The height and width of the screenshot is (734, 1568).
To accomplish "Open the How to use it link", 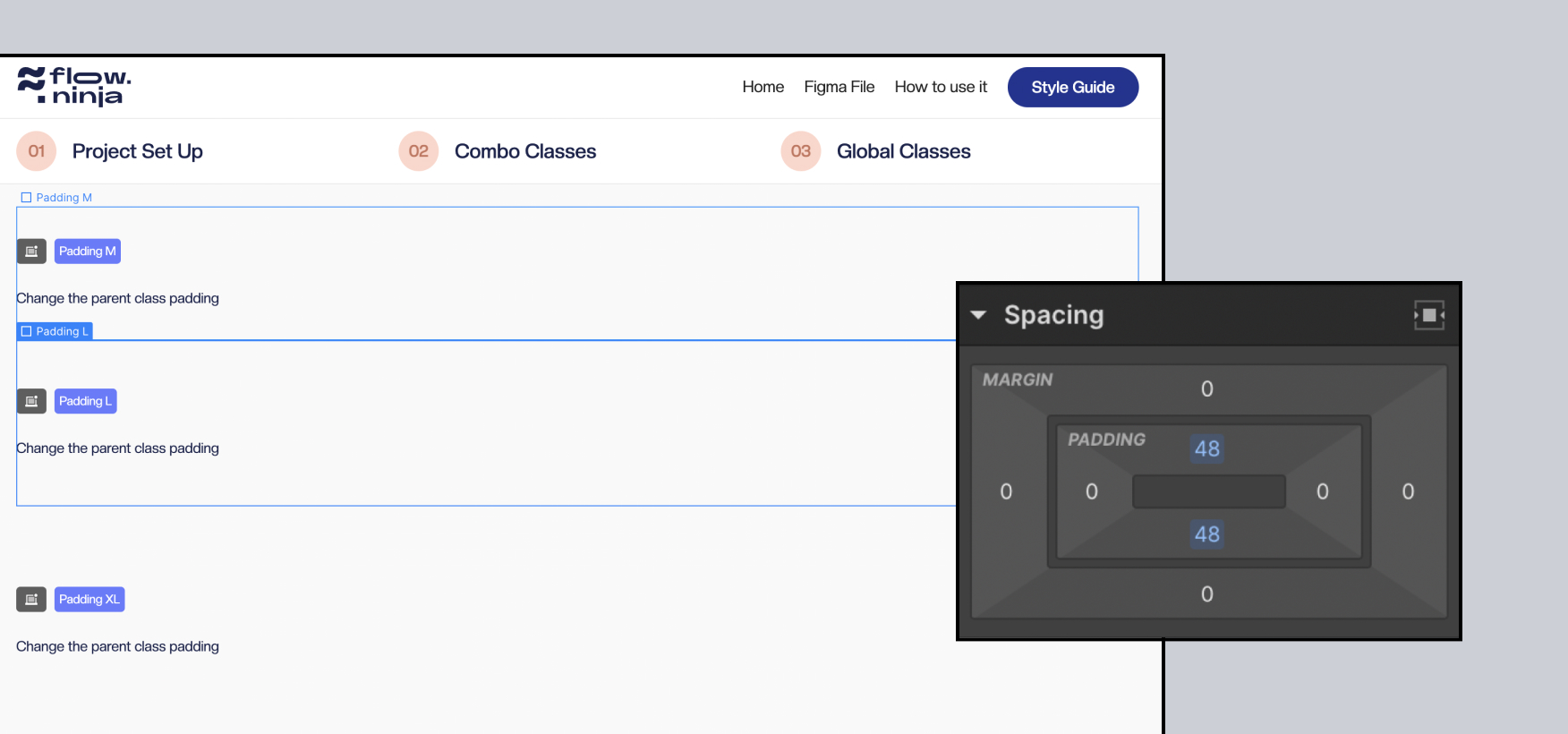I will pyautogui.click(x=941, y=87).
